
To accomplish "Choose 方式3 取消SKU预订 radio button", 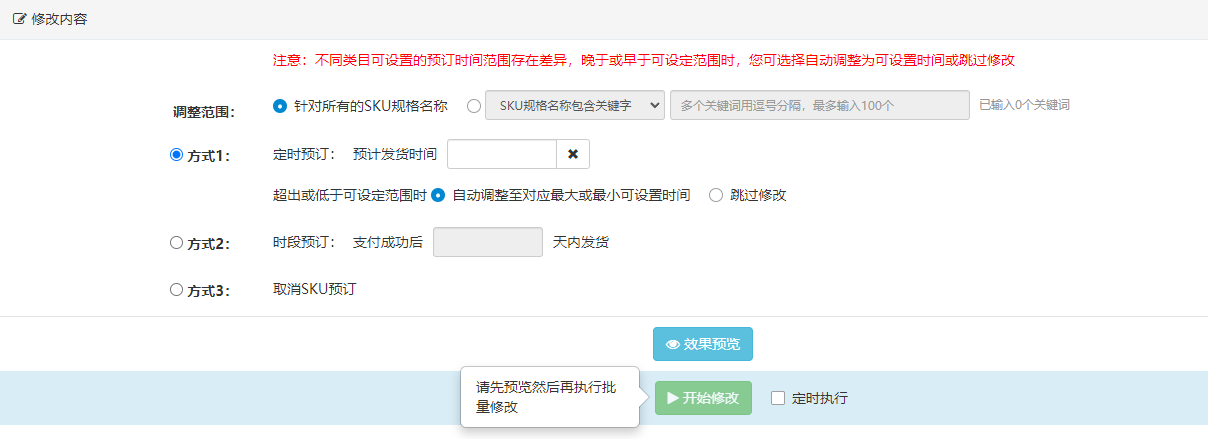I will coord(177,290).
